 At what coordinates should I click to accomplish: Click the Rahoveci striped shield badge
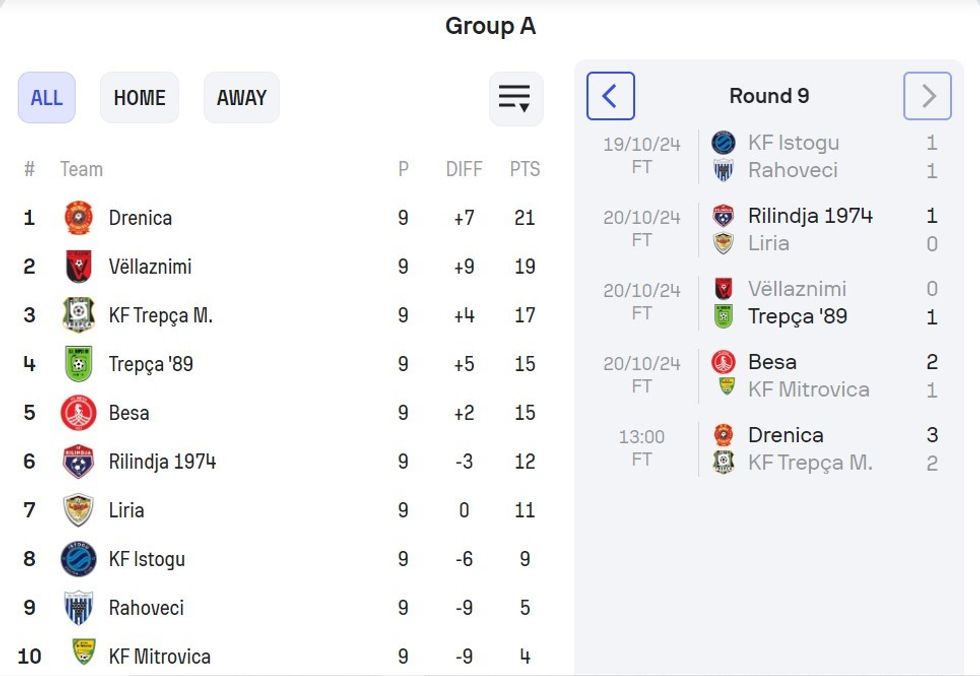point(78,608)
